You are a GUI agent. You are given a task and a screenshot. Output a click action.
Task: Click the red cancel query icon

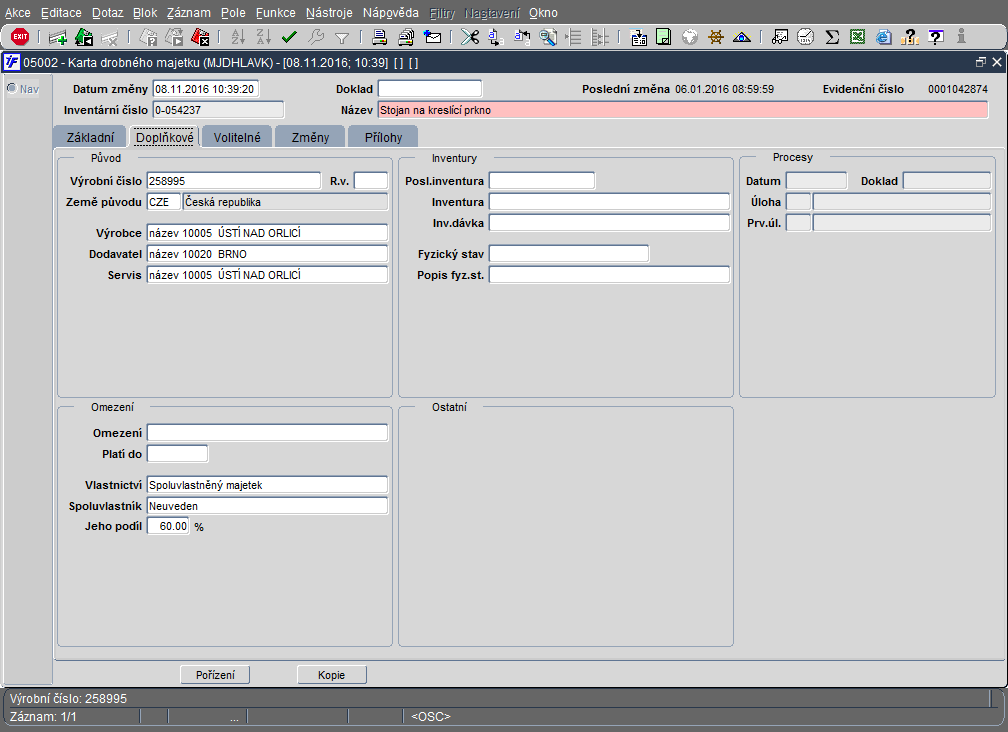(x=201, y=37)
